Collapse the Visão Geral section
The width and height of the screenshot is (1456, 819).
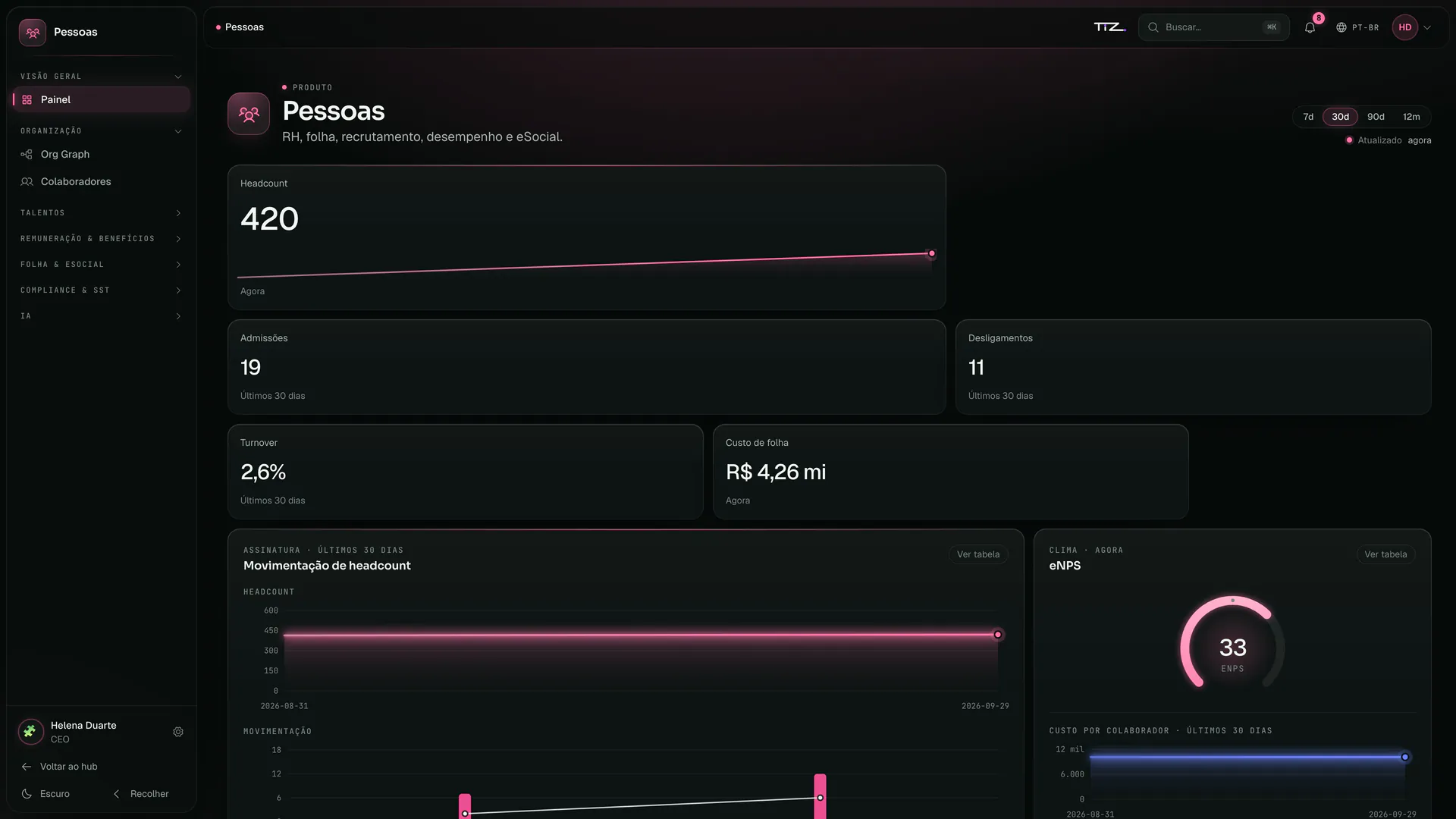102,77
